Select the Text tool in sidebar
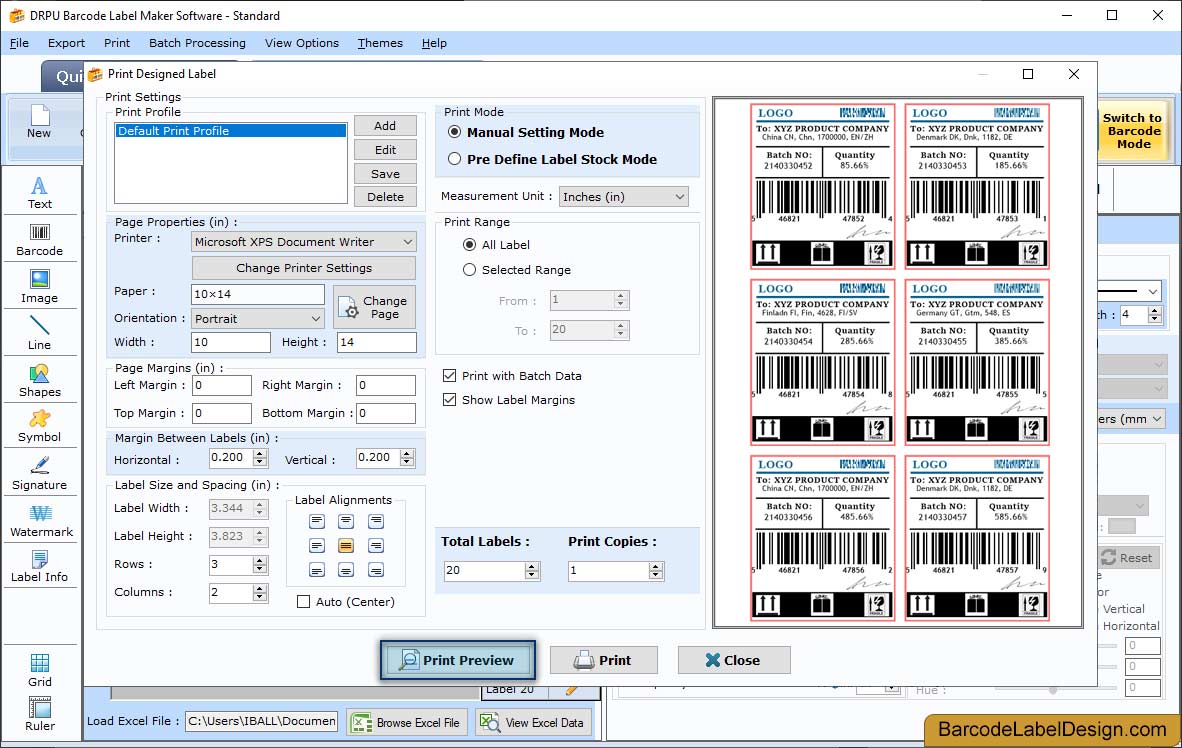The image size is (1182, 748). (39, 192)
